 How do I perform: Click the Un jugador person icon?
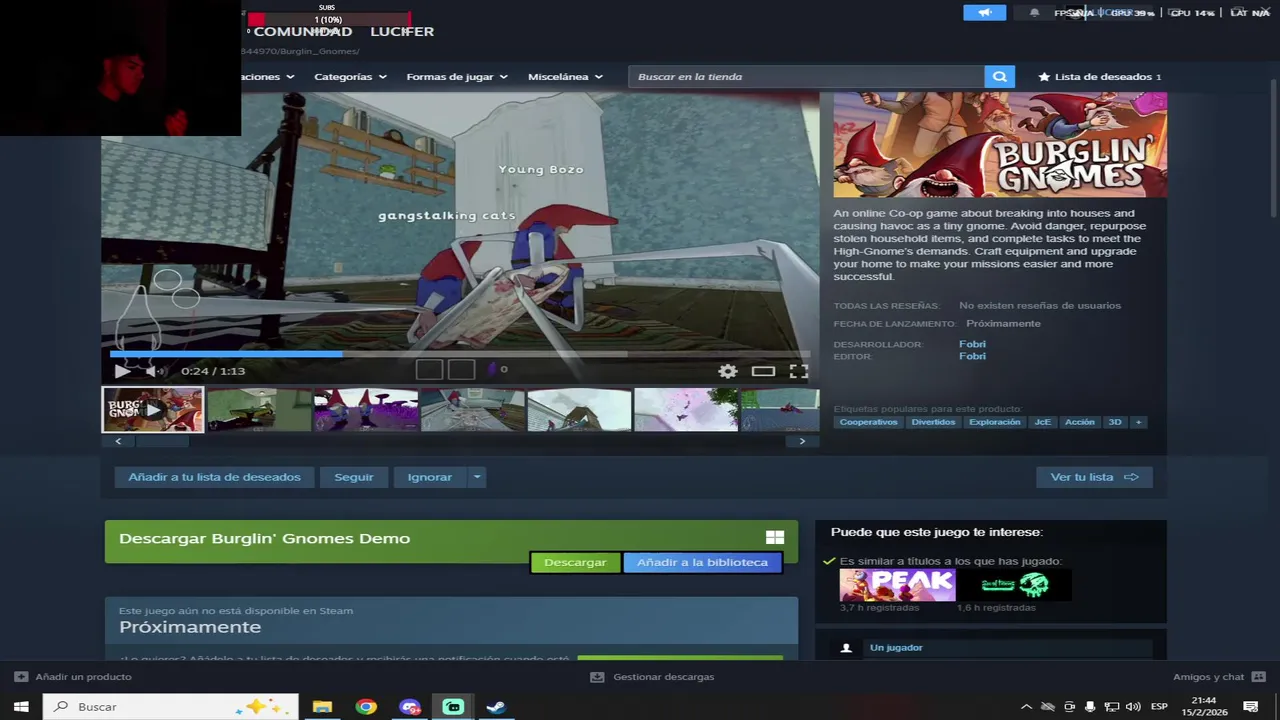846,648
